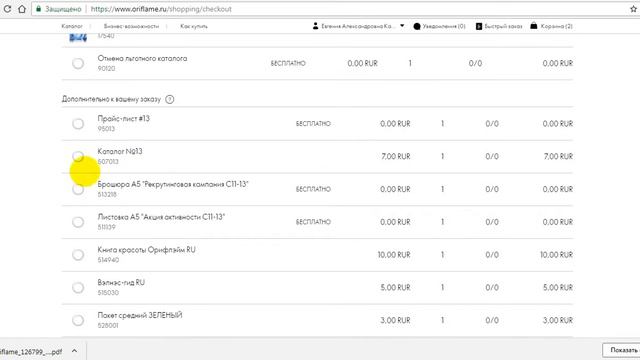Click the 'Прайс-лист #13' item name

pyautogui.click(x=124, y=119)
